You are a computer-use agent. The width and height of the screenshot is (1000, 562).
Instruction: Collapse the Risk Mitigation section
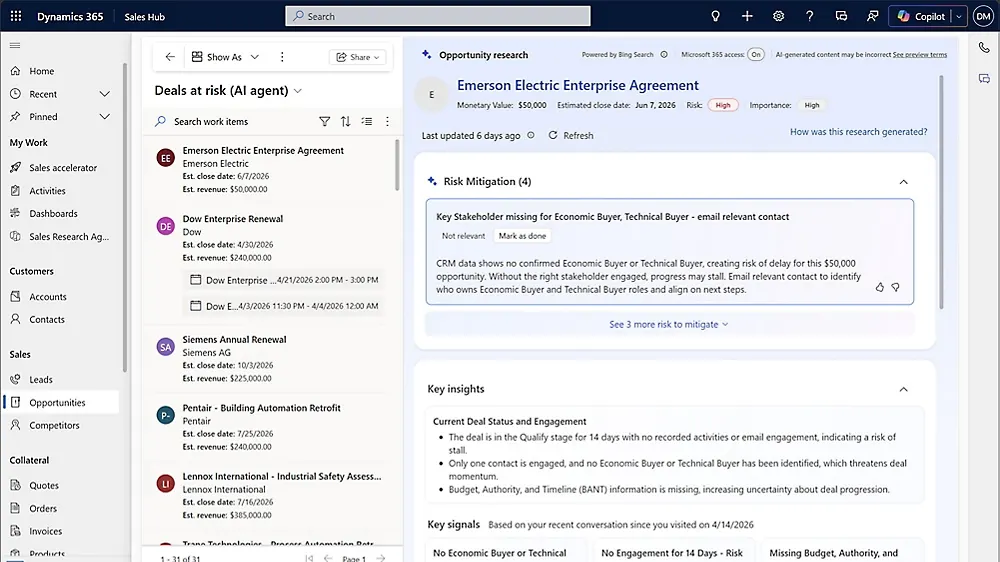point(904,182)
